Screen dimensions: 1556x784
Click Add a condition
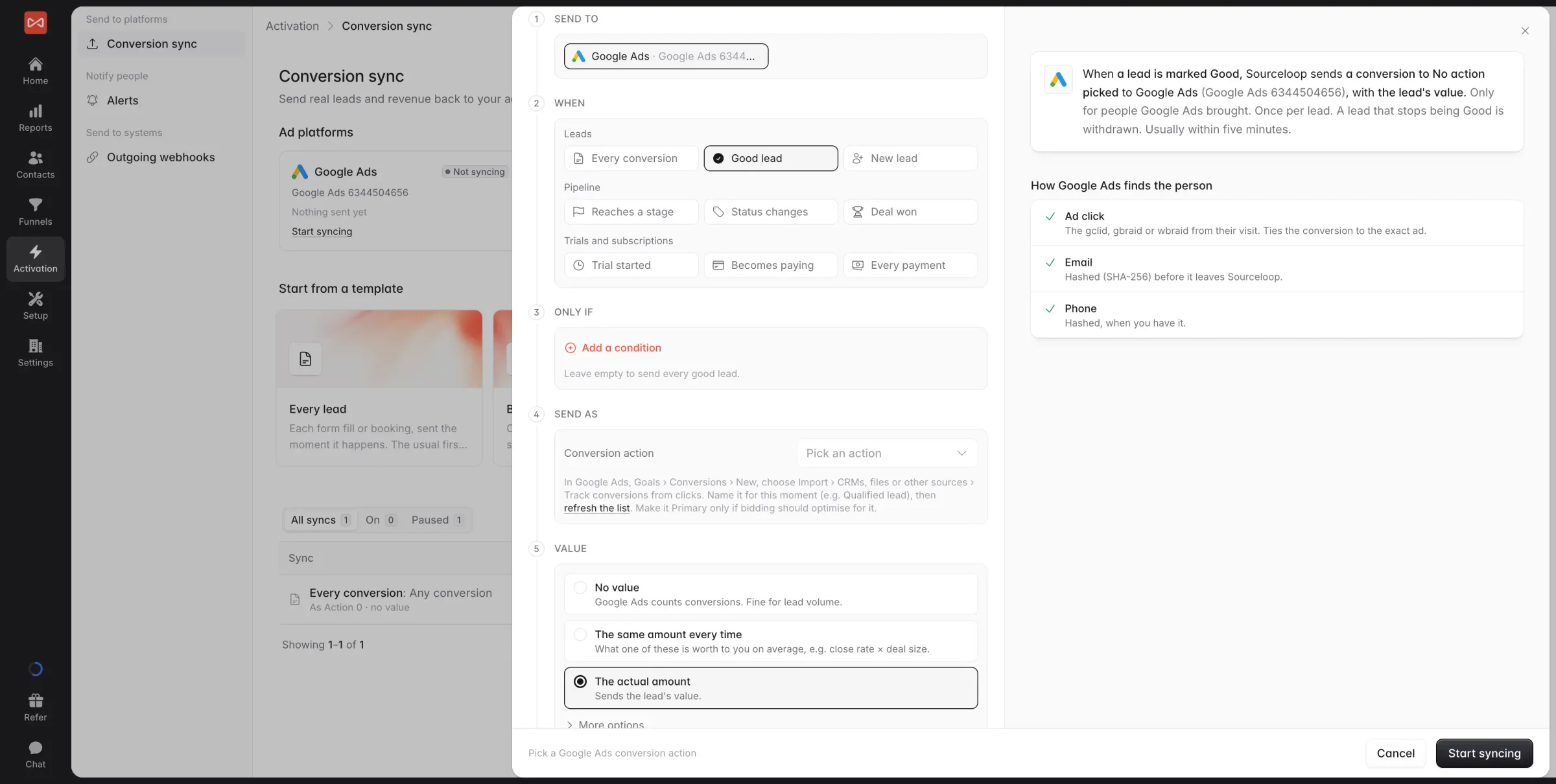pos(613,348)
